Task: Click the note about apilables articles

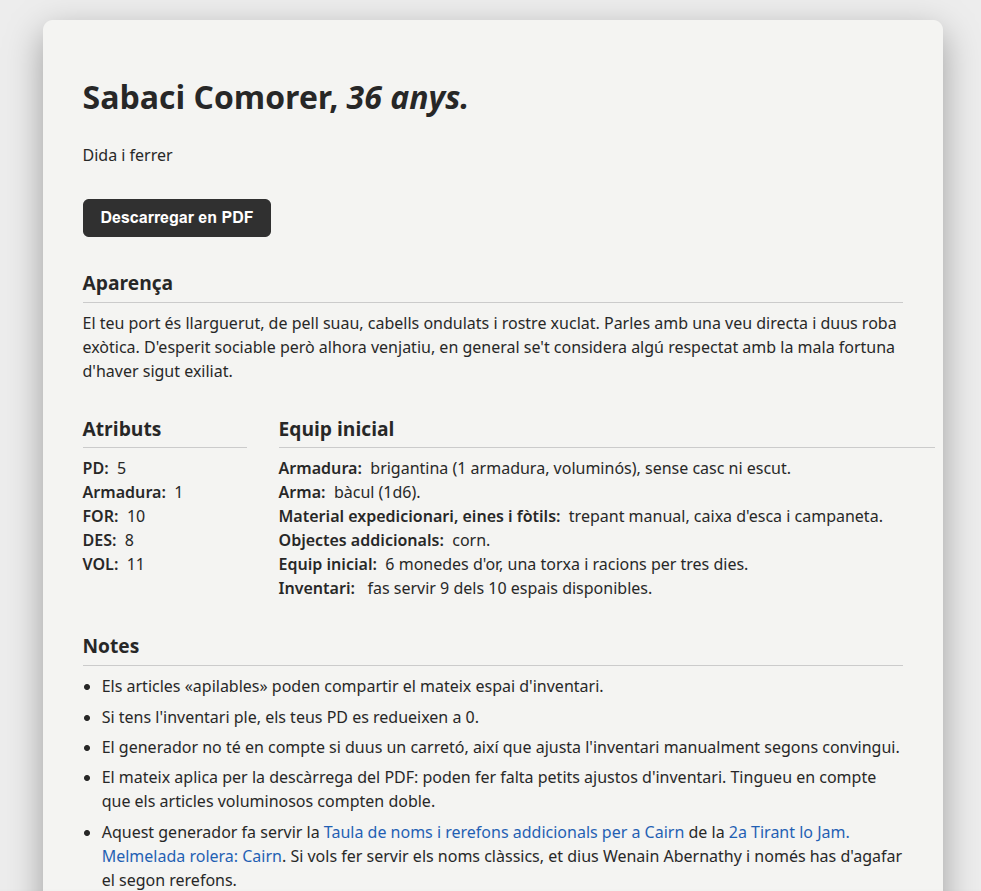Action: coord(352,686)
